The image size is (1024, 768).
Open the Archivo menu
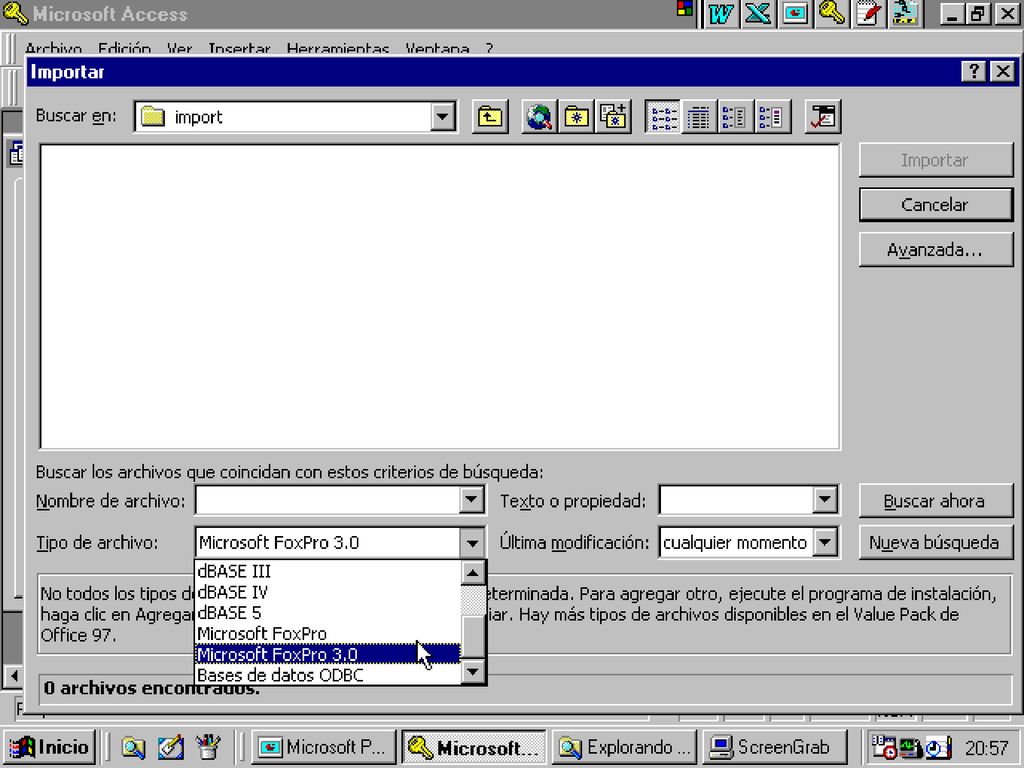pos(54,48)
